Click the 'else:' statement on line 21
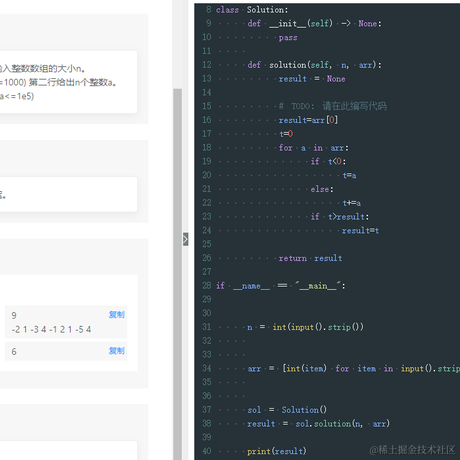This screenshot has height=460, width=460. click(322, 189)
